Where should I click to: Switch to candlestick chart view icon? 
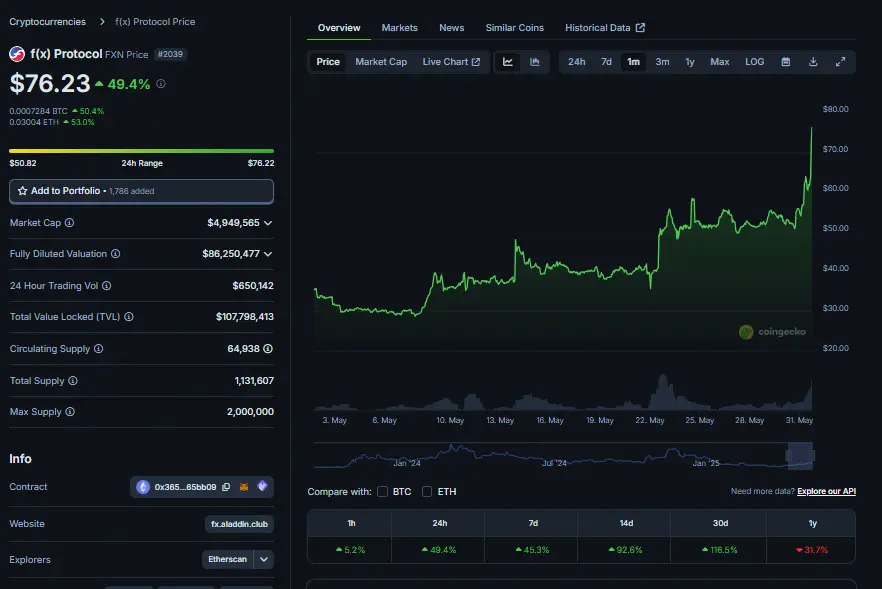tap(534, 62)
